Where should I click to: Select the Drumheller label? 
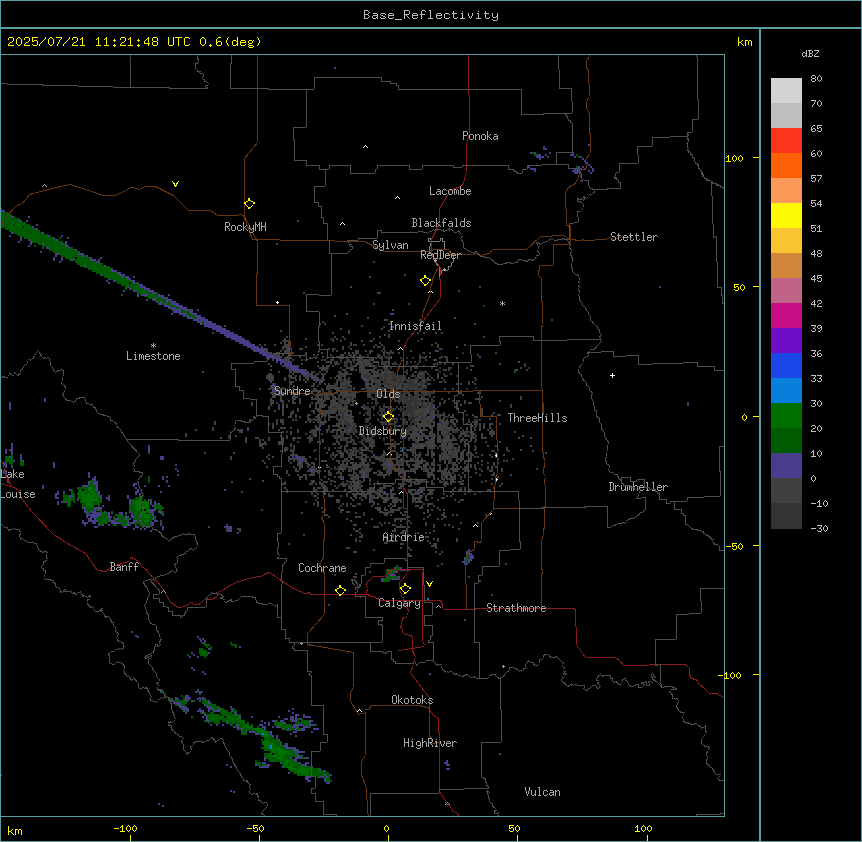(638, 487)
